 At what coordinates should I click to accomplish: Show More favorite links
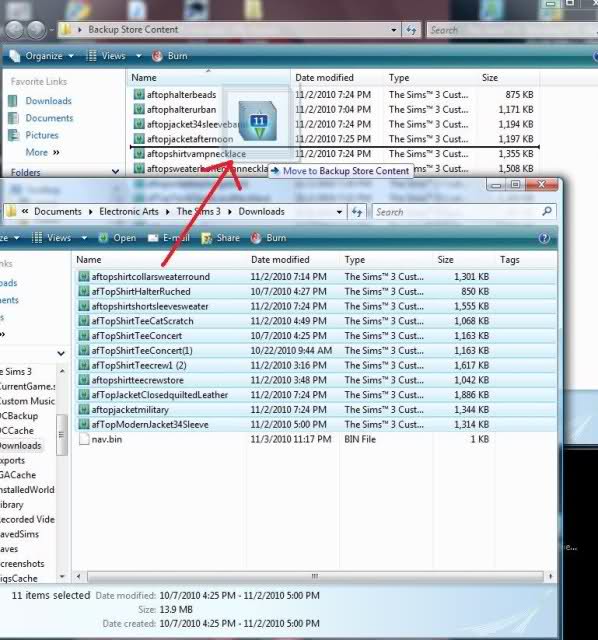pos(42,152)
